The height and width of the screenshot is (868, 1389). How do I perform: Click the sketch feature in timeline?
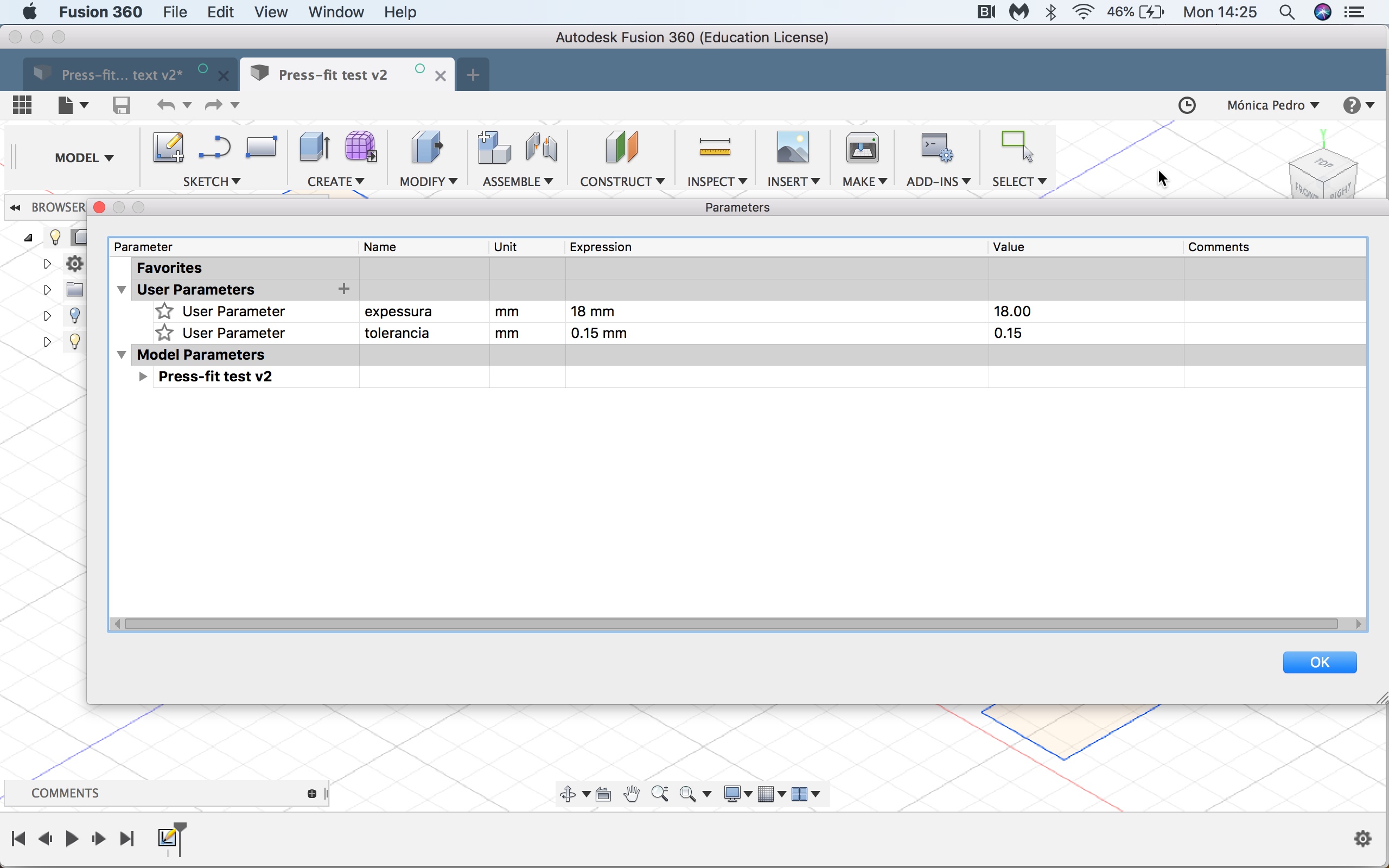point(168,838)
